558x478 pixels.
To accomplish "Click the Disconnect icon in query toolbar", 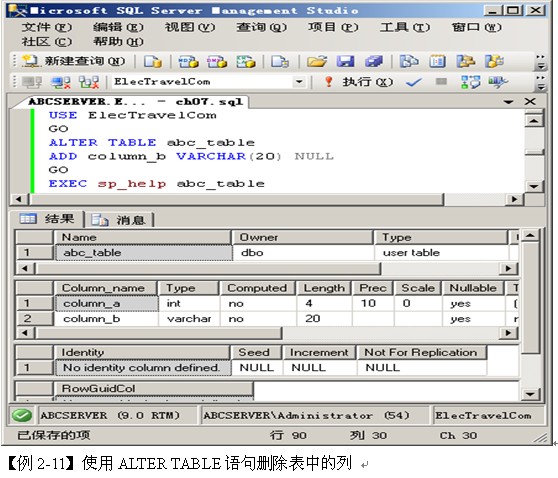I will (x=60, y=82).
